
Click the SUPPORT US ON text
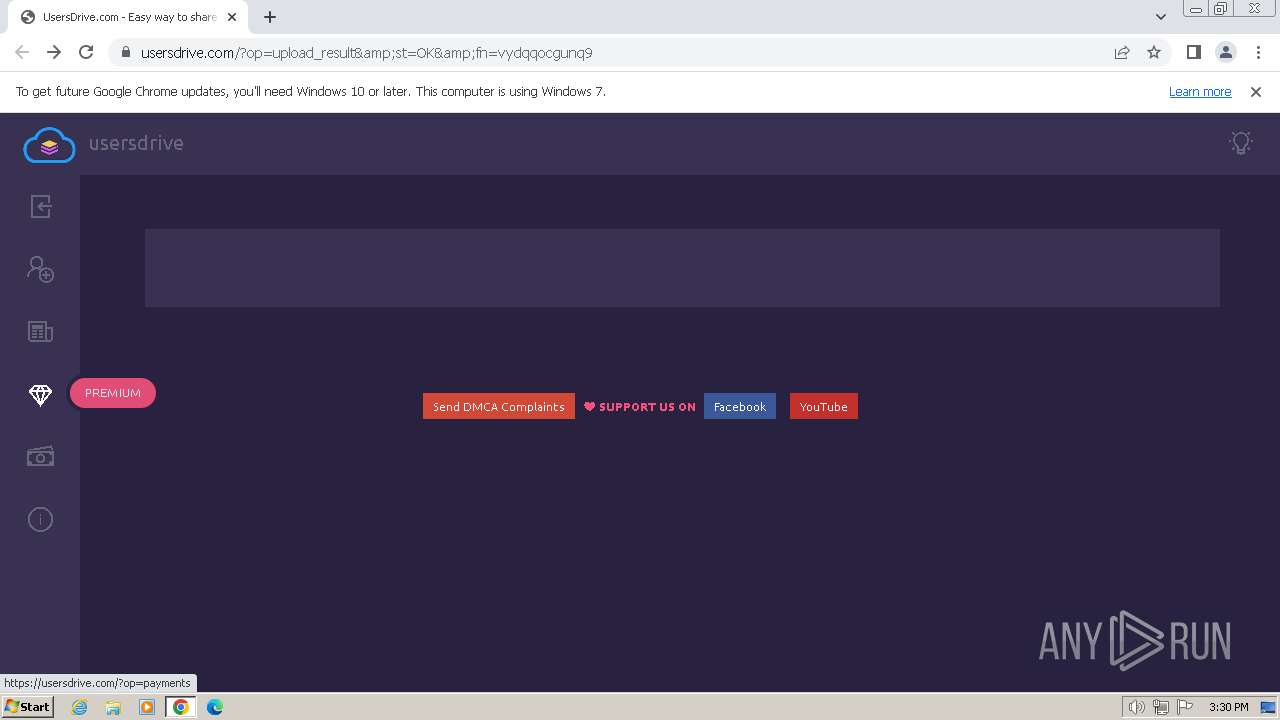click(x=647, y=407)
